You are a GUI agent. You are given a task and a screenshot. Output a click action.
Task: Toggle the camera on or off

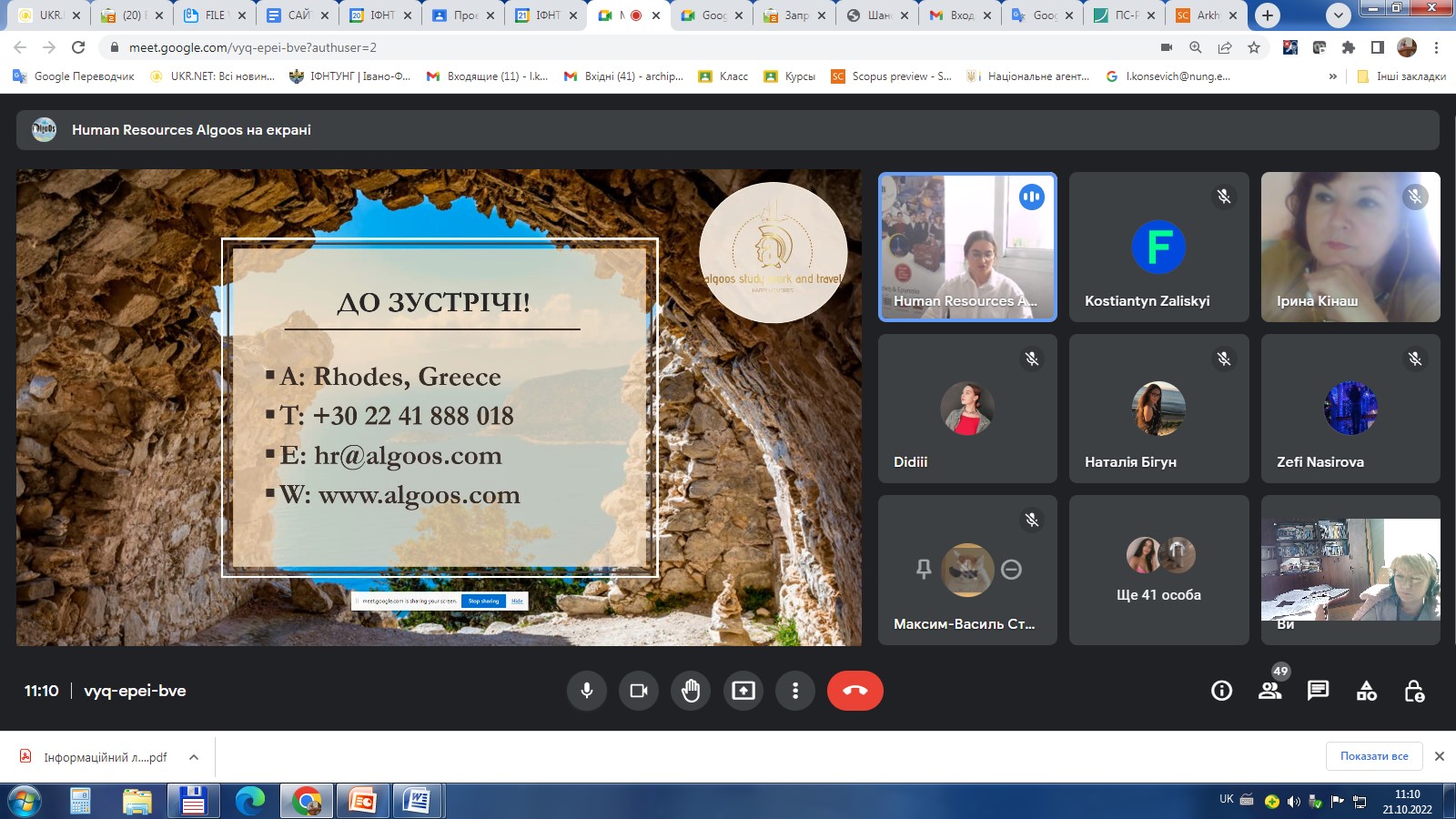click(639, 691)
